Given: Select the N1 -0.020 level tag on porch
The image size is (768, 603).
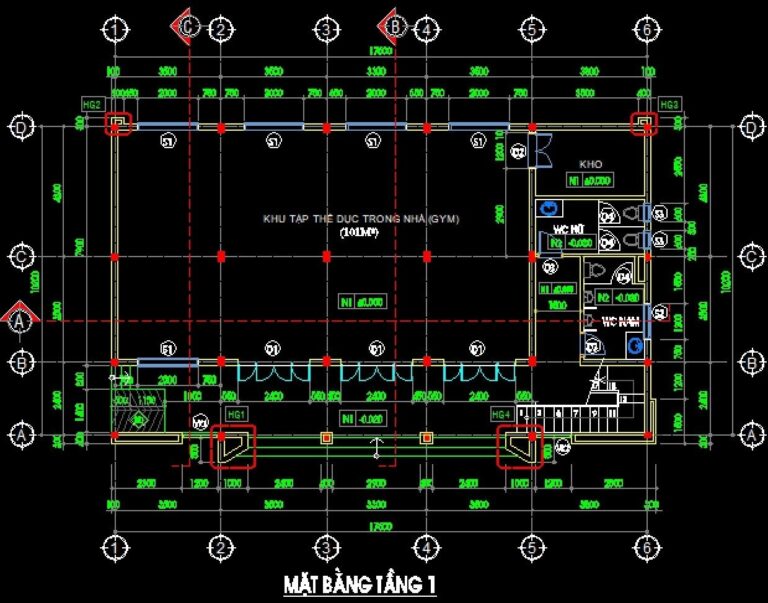Looking at the screenshot, I should [363, 416].
